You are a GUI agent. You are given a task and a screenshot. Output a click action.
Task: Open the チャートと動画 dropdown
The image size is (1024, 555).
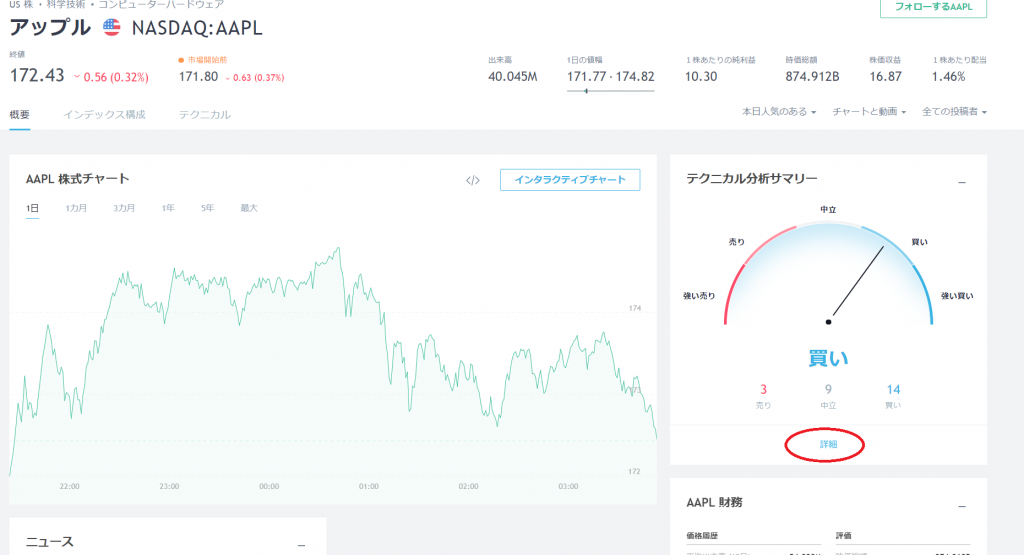(869, 112)
